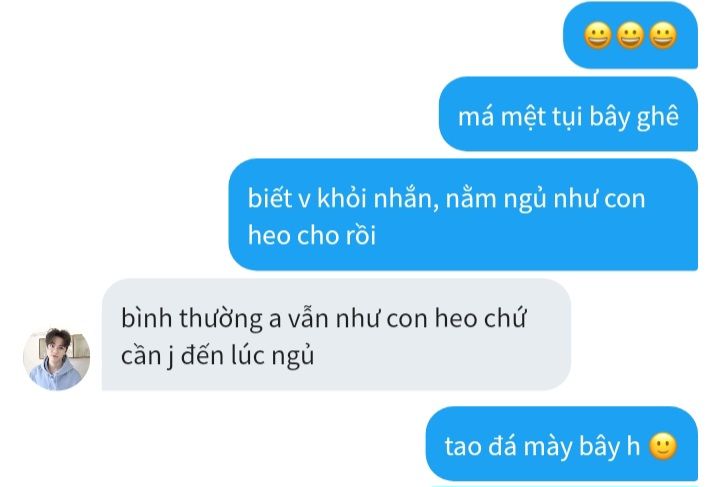Click the word "tao" in the last bubble
The width and height of the screenshot is (720, 487).
tap(463, 446)
